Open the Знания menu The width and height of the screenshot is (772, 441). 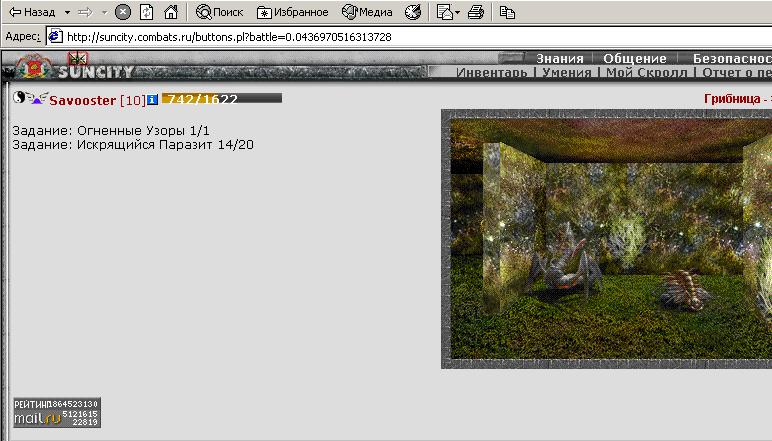(x=560, y=58)
